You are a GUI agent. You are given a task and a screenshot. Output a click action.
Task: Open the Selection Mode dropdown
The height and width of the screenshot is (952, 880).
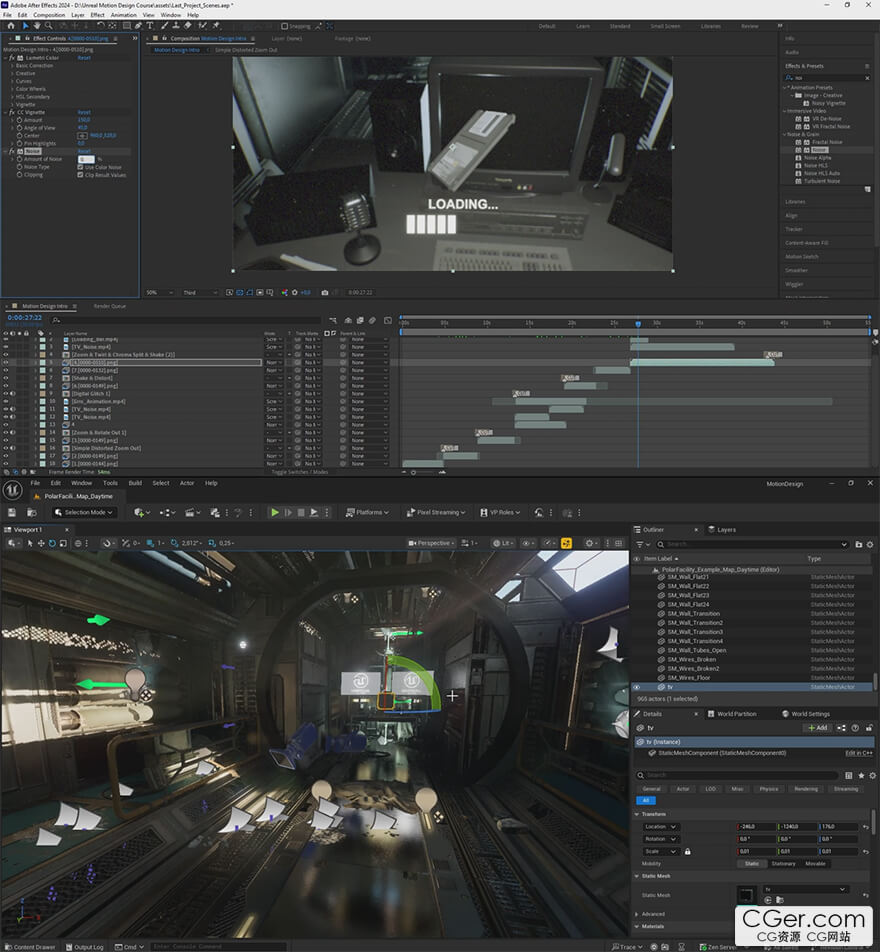(84, 512)
